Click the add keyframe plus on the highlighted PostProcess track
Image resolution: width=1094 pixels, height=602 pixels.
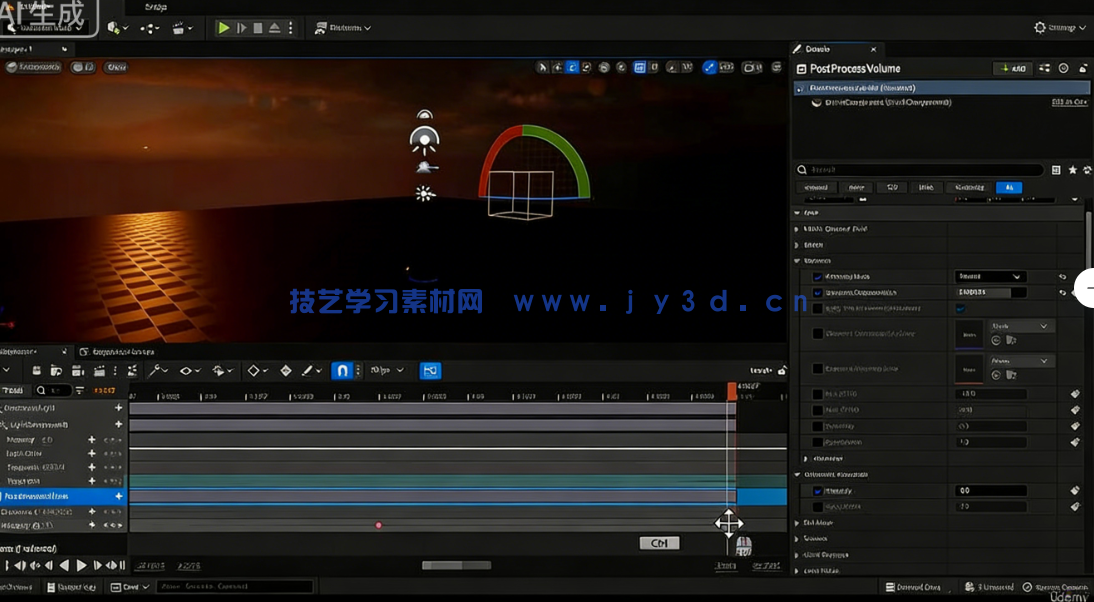pyautogui.click(x=119, y=496)
